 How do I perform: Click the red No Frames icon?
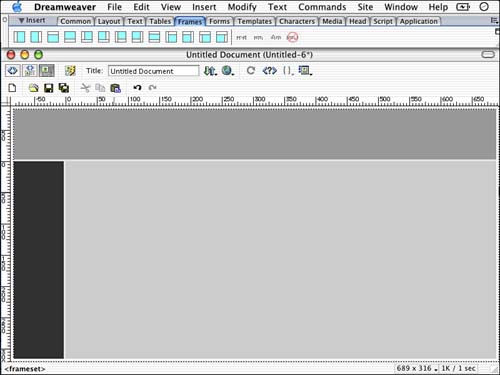(x=292, y=37)
